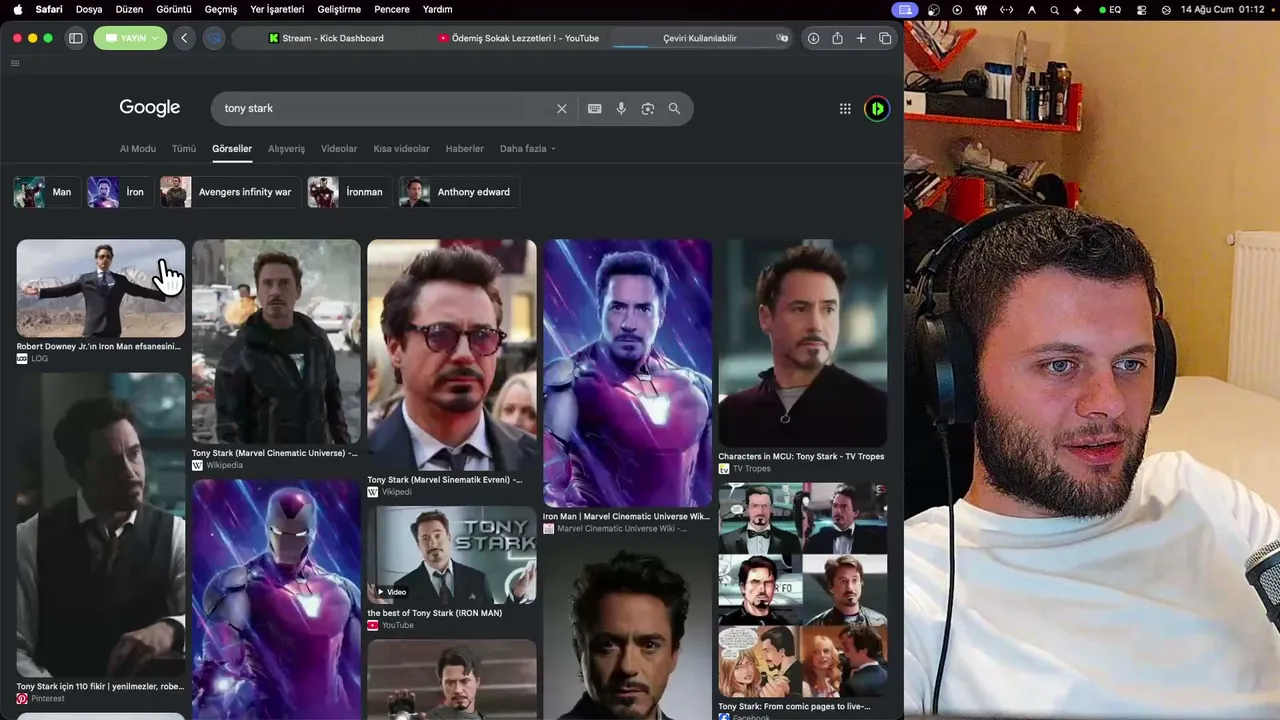Go back with Safari back arrow
Viewport: 1280px width, 720px height.
click(184, 38)
